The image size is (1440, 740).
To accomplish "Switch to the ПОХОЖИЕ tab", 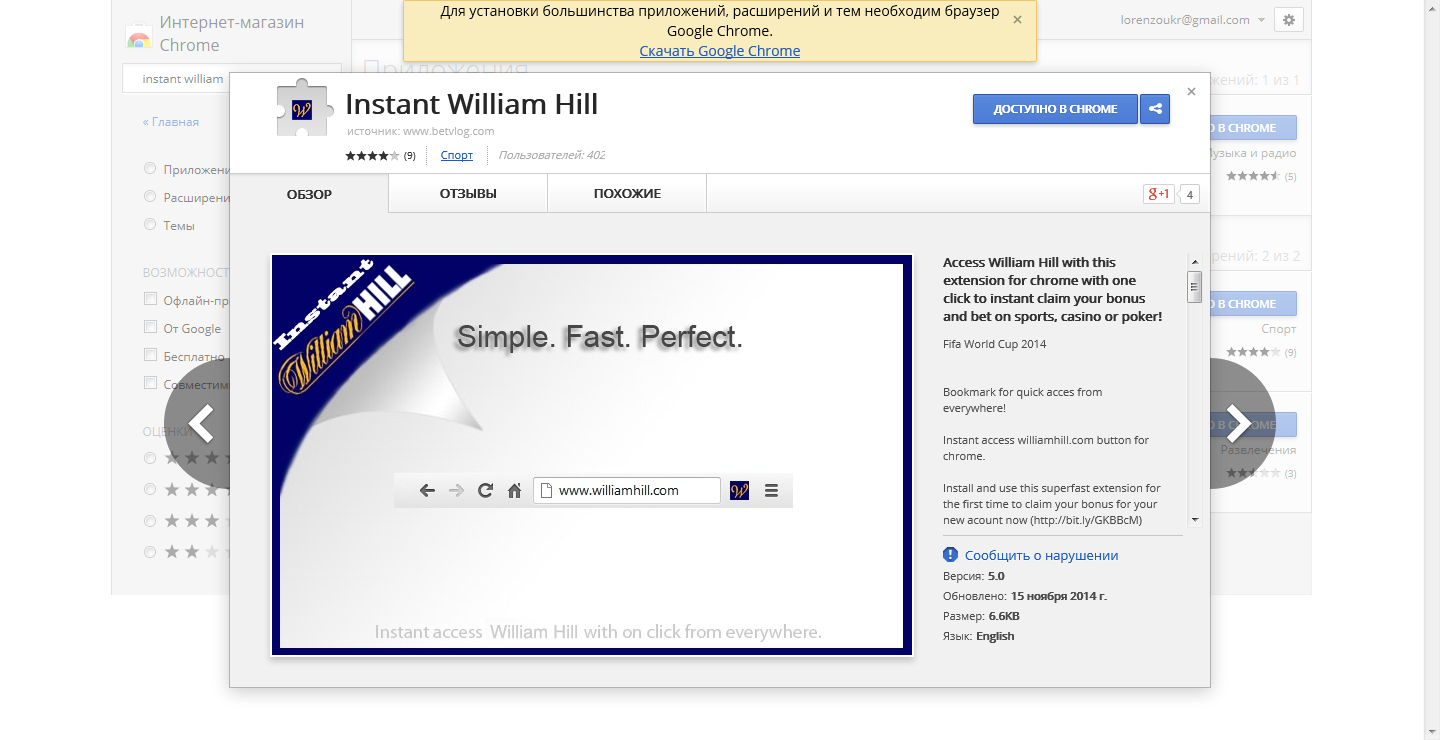I will [x=627, y=193].
